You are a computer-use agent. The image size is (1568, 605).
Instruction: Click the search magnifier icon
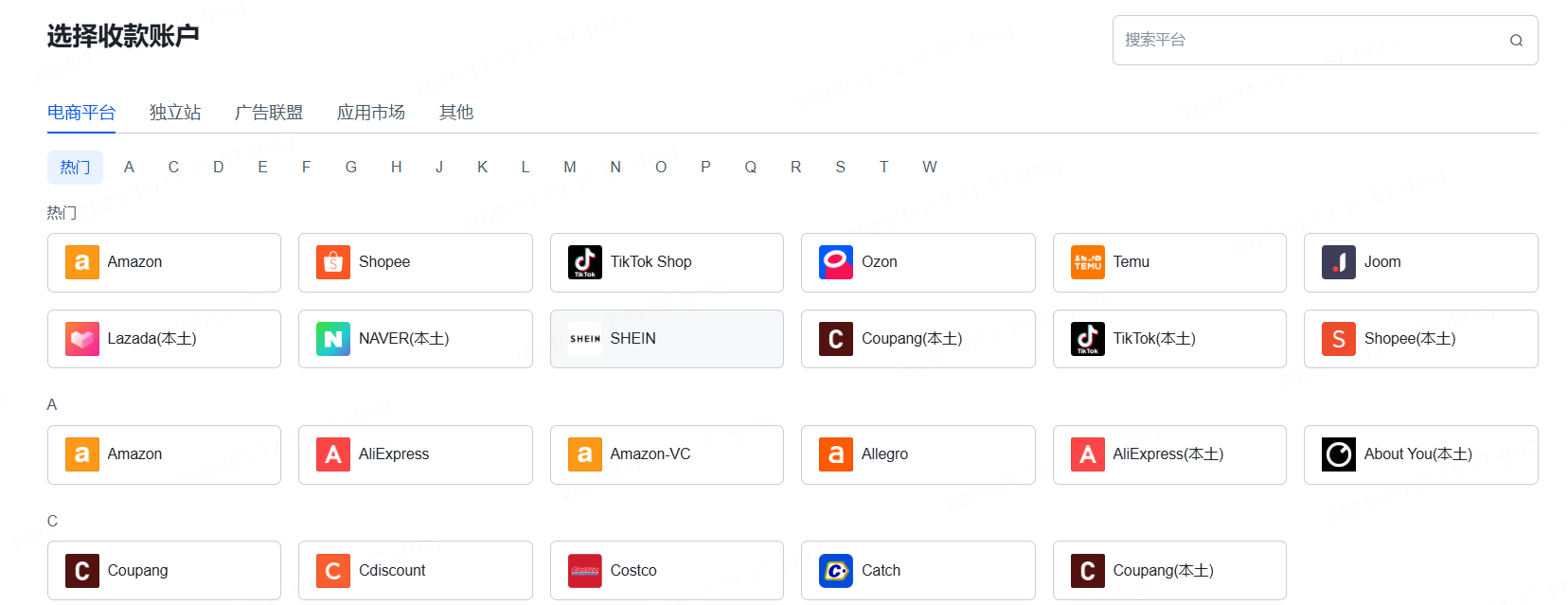1516,41
